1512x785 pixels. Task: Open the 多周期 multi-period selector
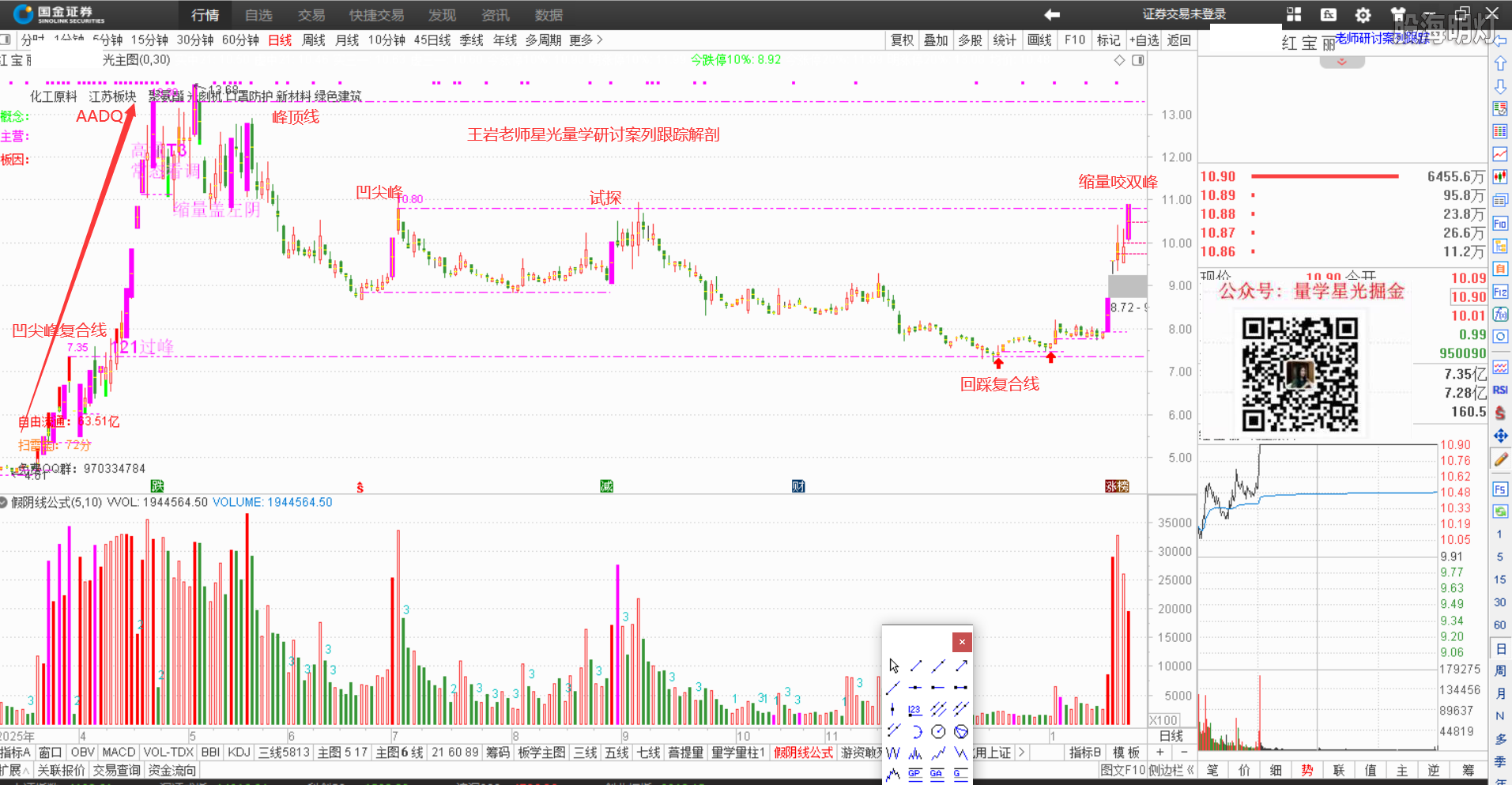pos(542,40)
